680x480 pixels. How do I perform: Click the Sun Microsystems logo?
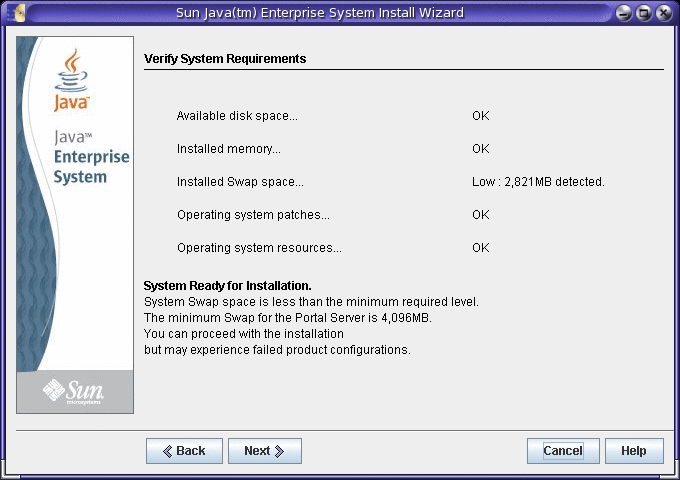click(x=74, y=391)
